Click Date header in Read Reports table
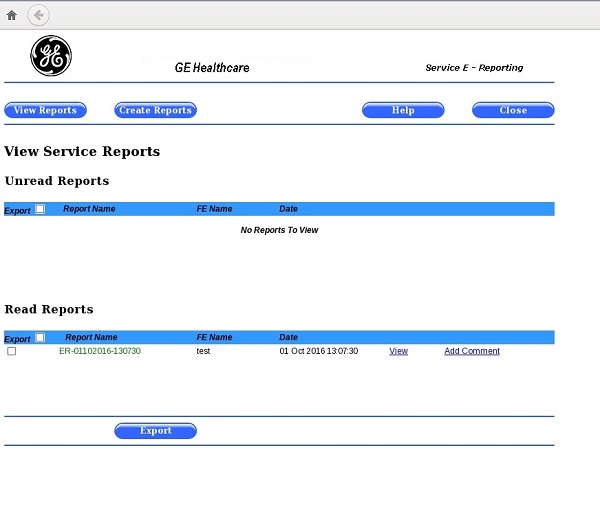The height and width of the screenshot is (525, 600). pos(288,338)
